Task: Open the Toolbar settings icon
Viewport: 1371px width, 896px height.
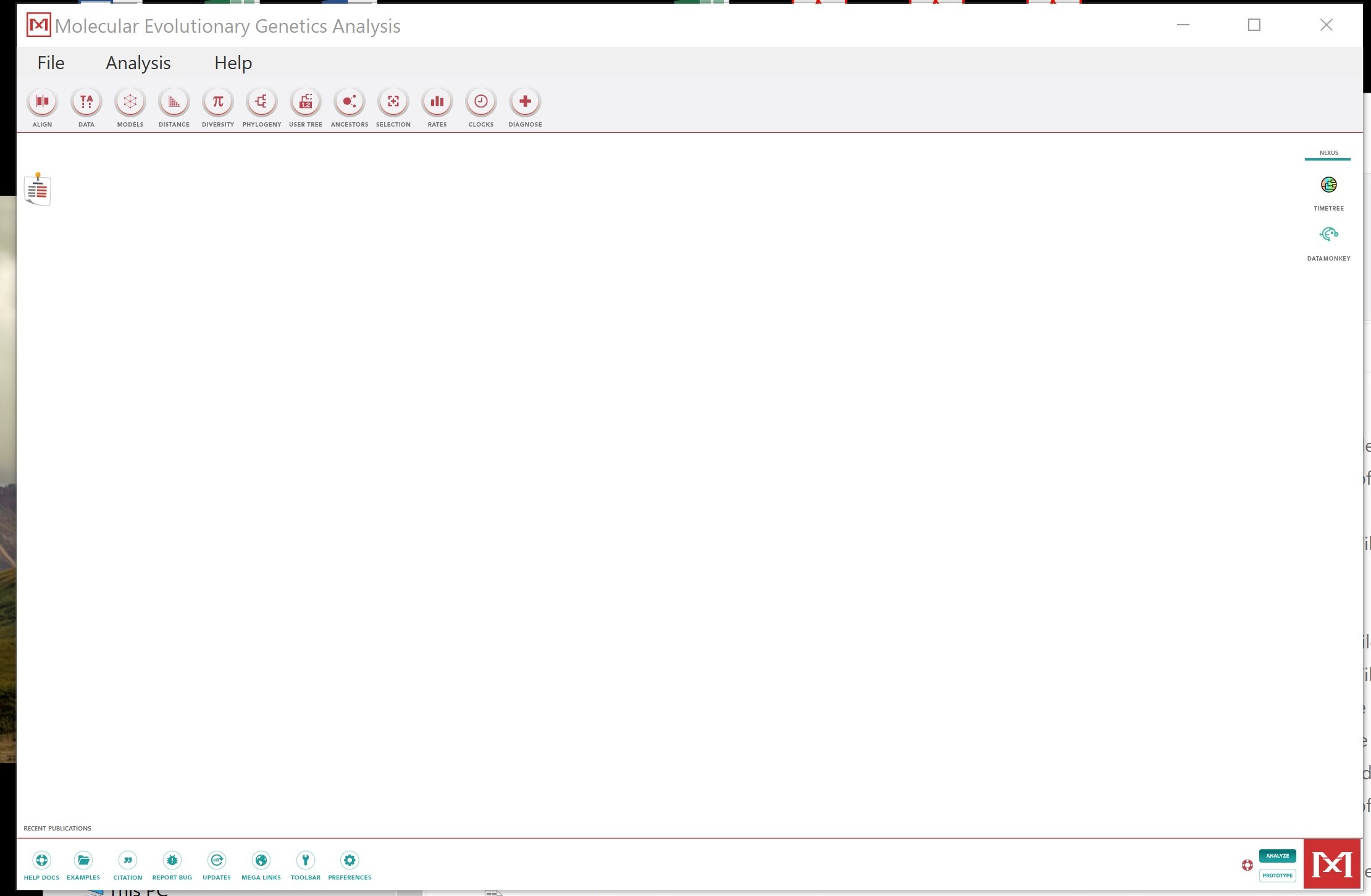Action: [306, 860]
